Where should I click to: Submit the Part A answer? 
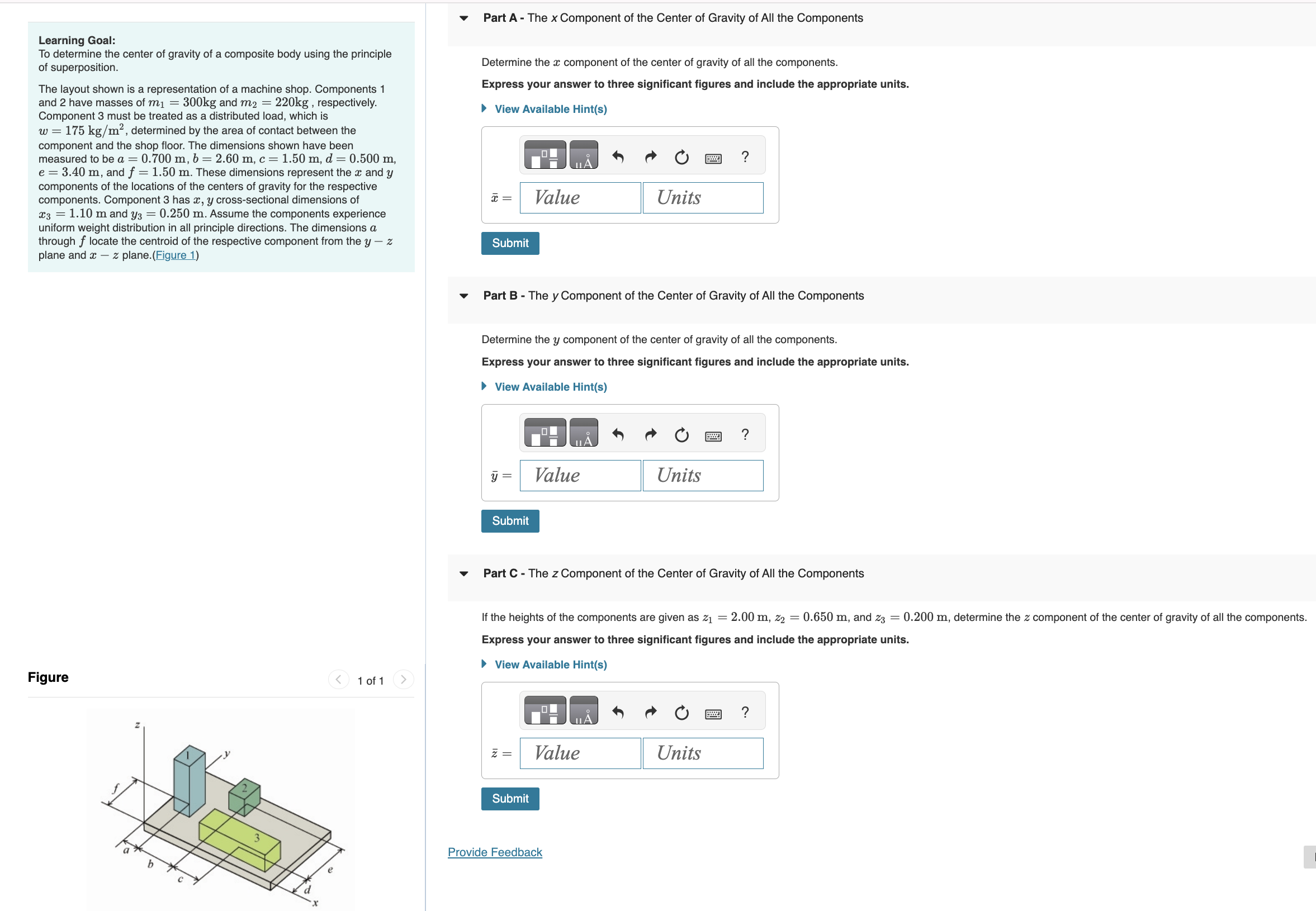[x=510, y=243]
